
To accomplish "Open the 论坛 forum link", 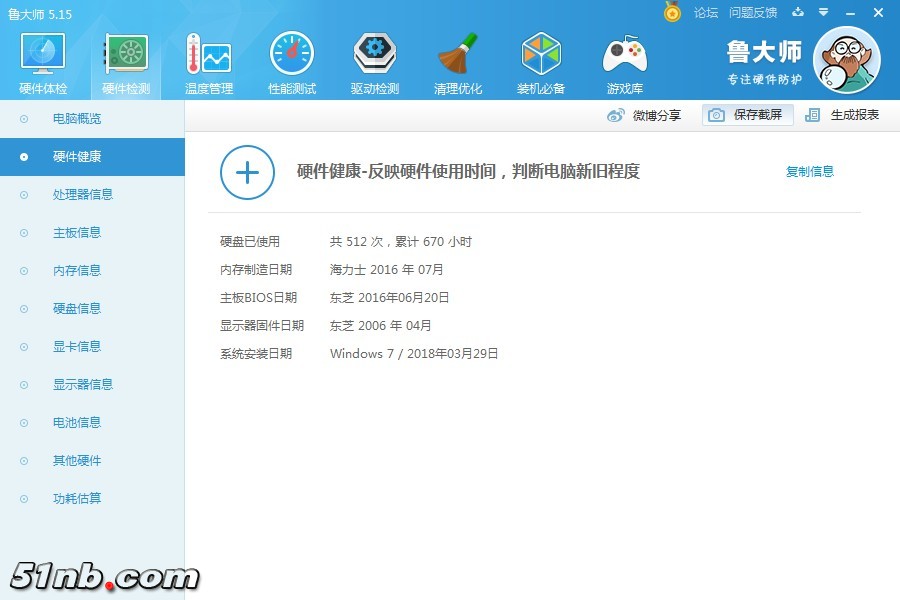I will coord(706,13).
